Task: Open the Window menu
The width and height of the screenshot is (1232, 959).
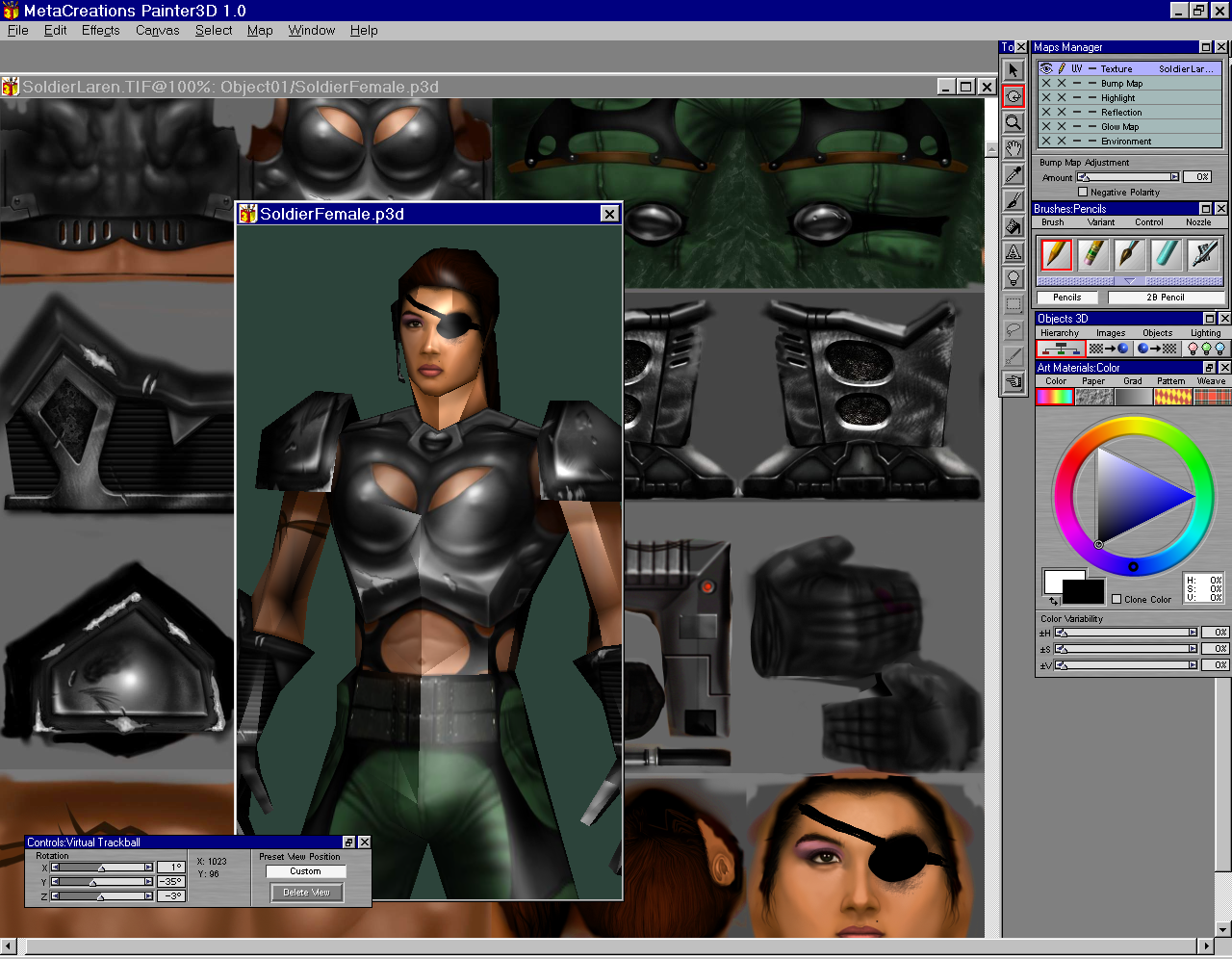Action: point(312,30)
